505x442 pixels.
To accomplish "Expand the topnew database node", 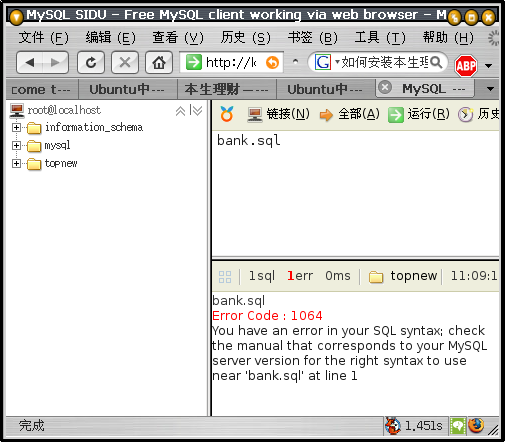I will (16, 163).
